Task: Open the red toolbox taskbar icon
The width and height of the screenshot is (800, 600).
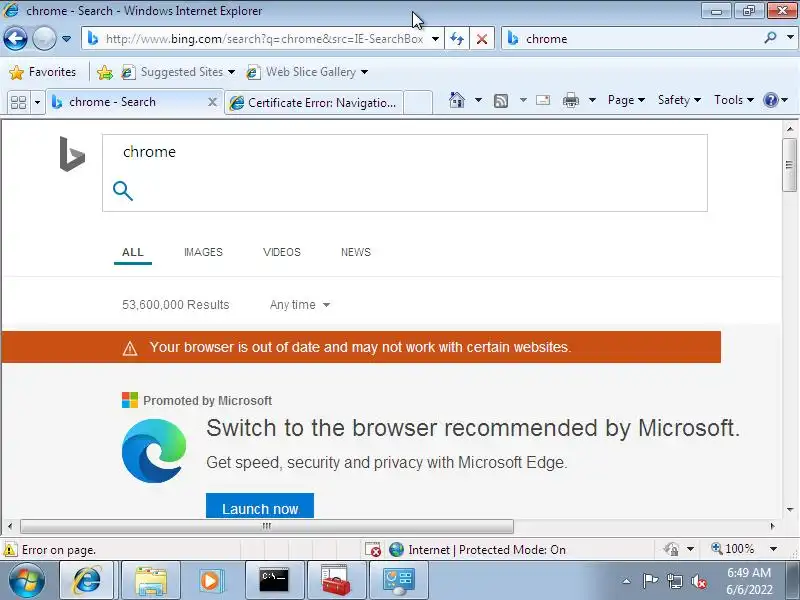Action: click(336, 581)
